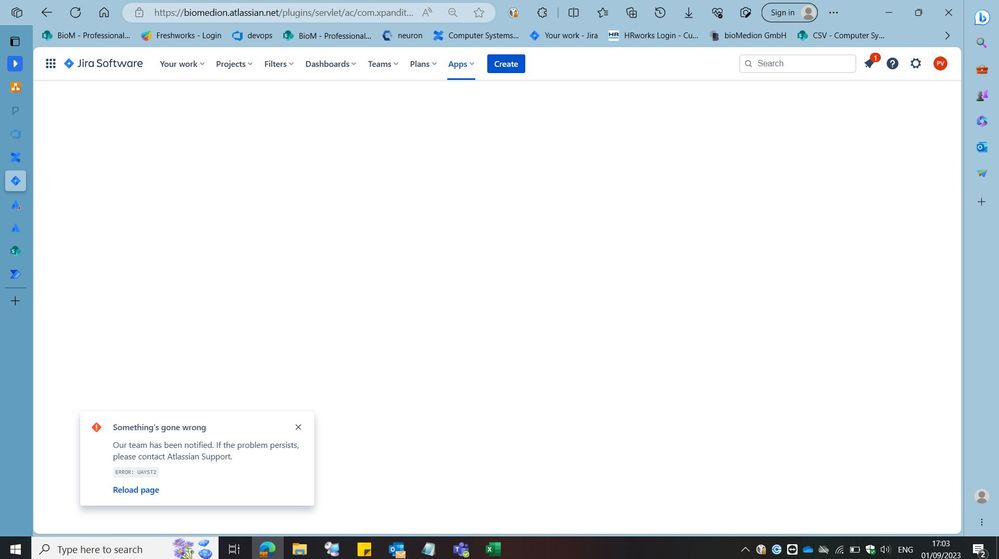999x559 pixels.
Task: Expand the Dashboards menu
Action: (x=330, y=64)
